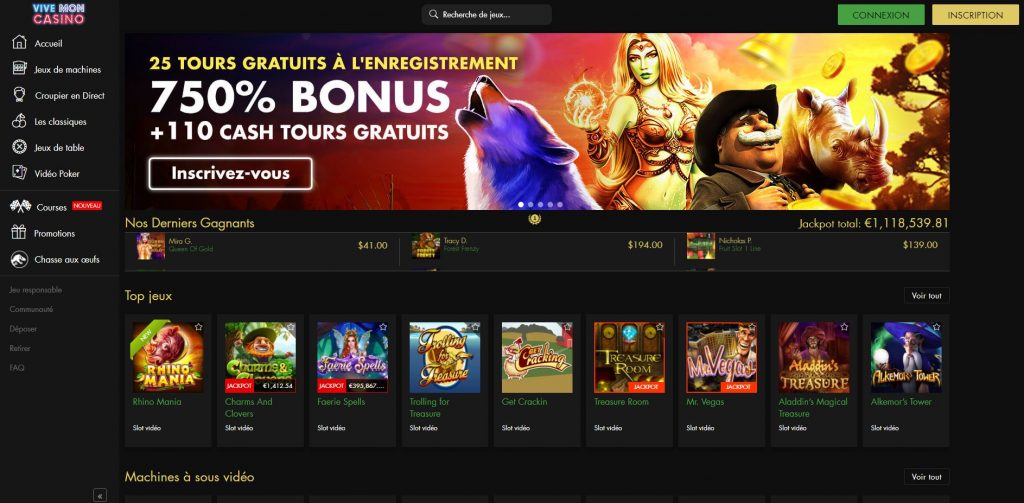Open the Jeux de machines slot icon
1024x503 pixels.
tap(20, 69)
